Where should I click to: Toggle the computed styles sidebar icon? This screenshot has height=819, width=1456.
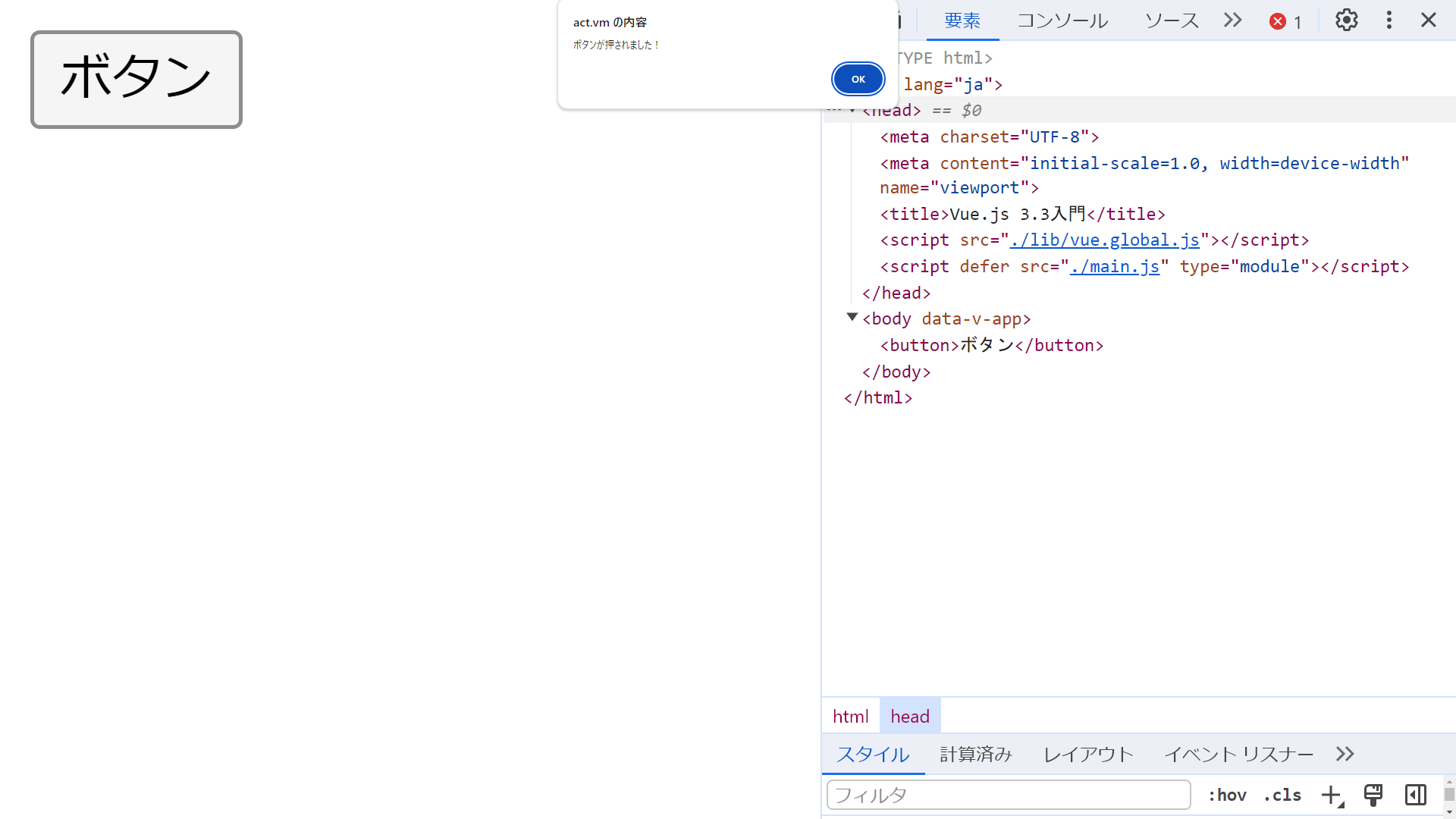tap(1415, 795)
